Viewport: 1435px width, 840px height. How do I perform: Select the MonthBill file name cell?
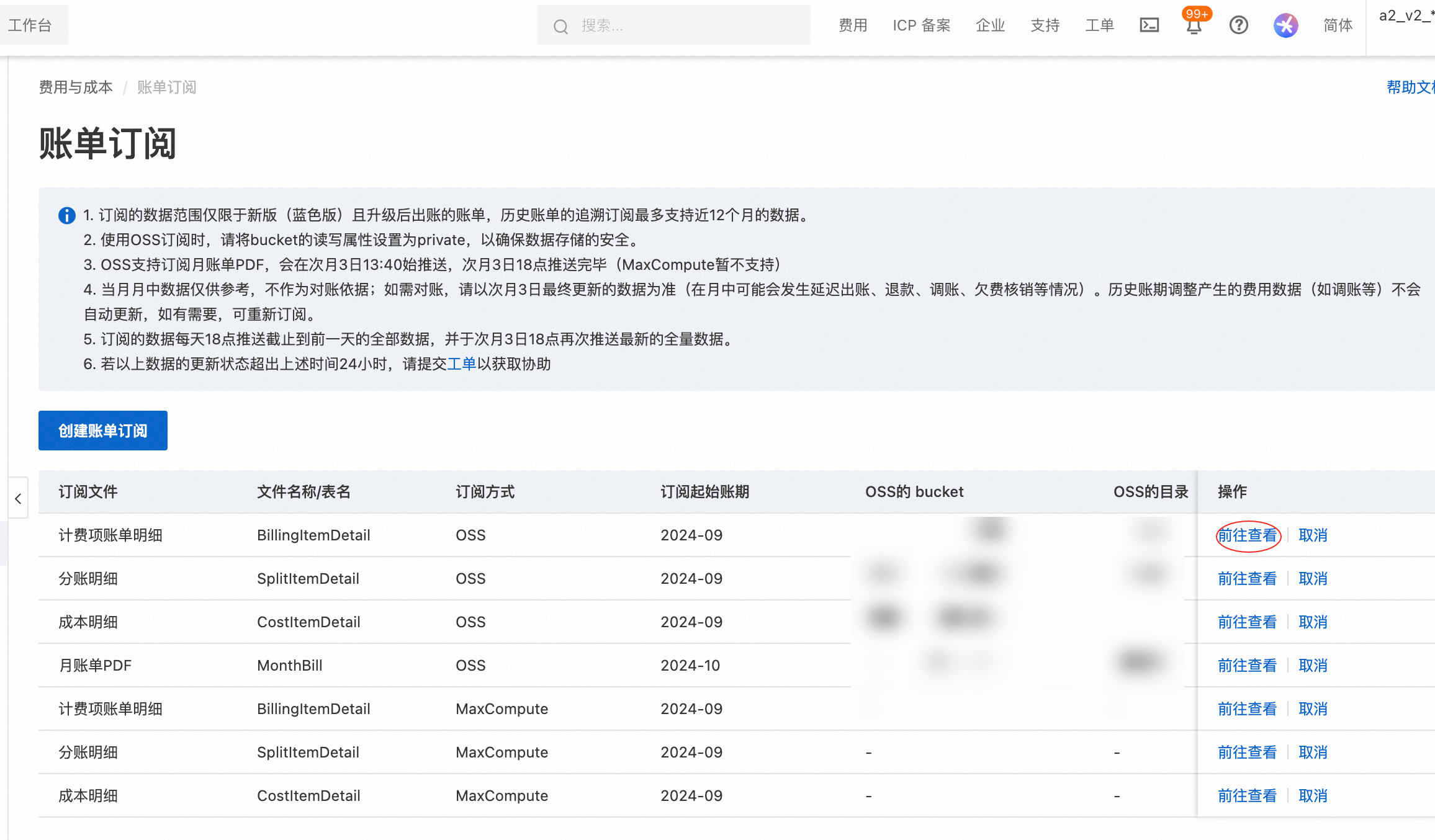pyautogui.click(x=290, y=666)
